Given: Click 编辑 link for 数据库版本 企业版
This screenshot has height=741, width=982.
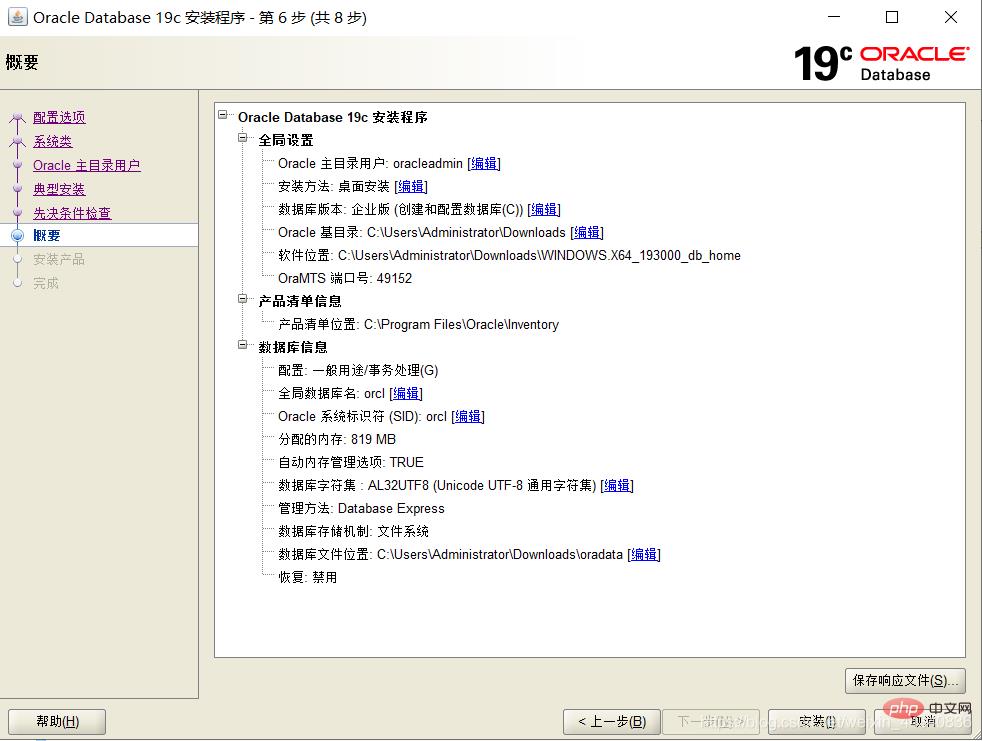Looking at the screenshot, I should (x=544, y=209).
